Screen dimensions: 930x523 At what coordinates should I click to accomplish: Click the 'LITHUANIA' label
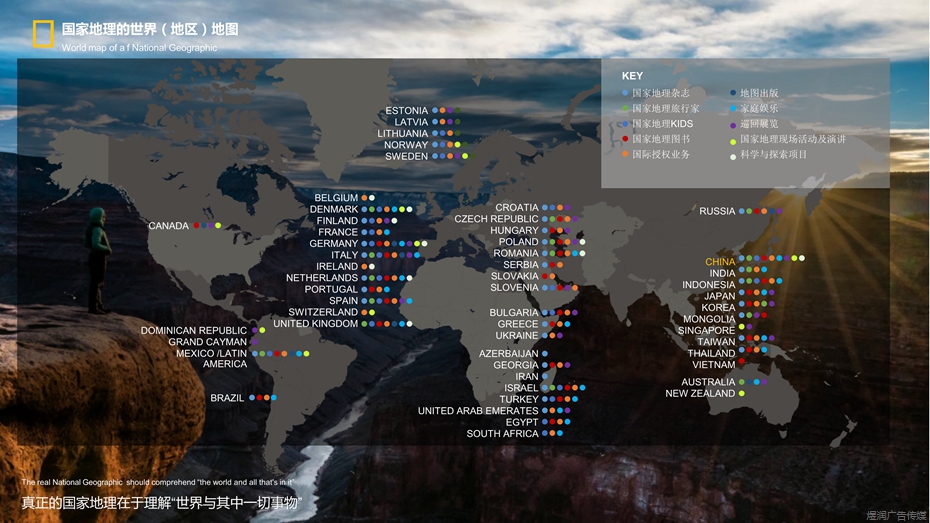(402, 133)
